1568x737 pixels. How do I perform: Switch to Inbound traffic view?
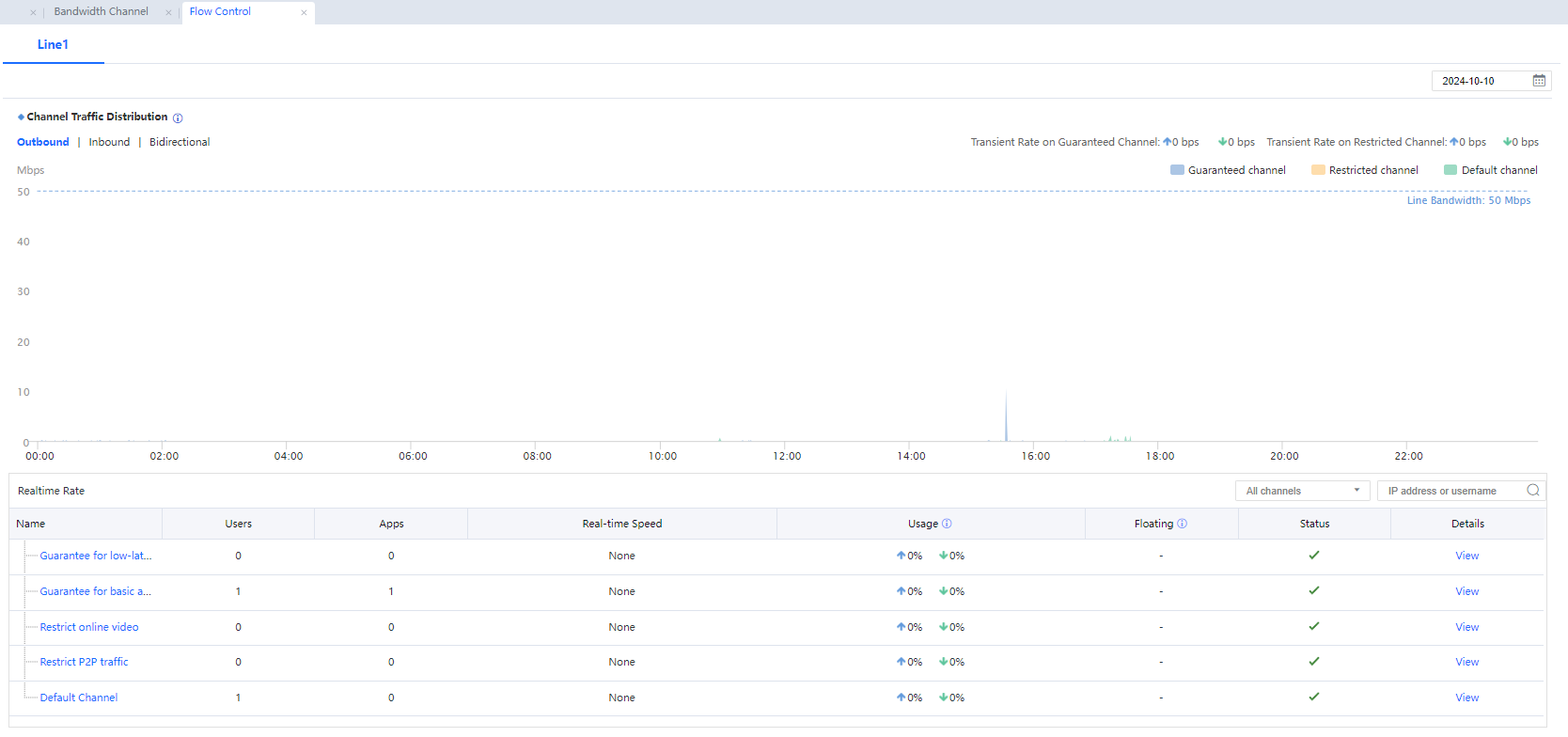point(109,142)
